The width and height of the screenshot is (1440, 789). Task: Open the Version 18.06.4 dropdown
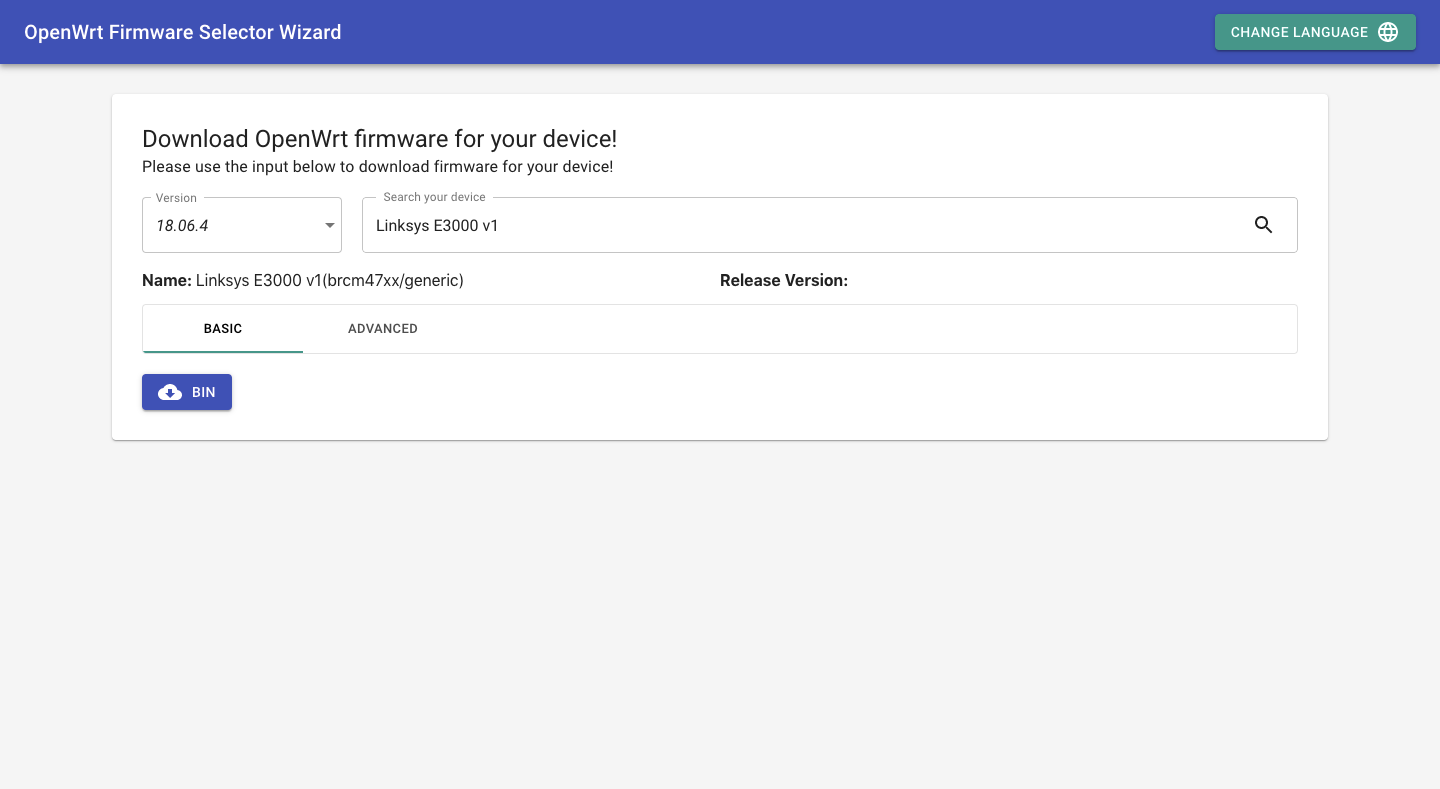[x=242, y=225]
